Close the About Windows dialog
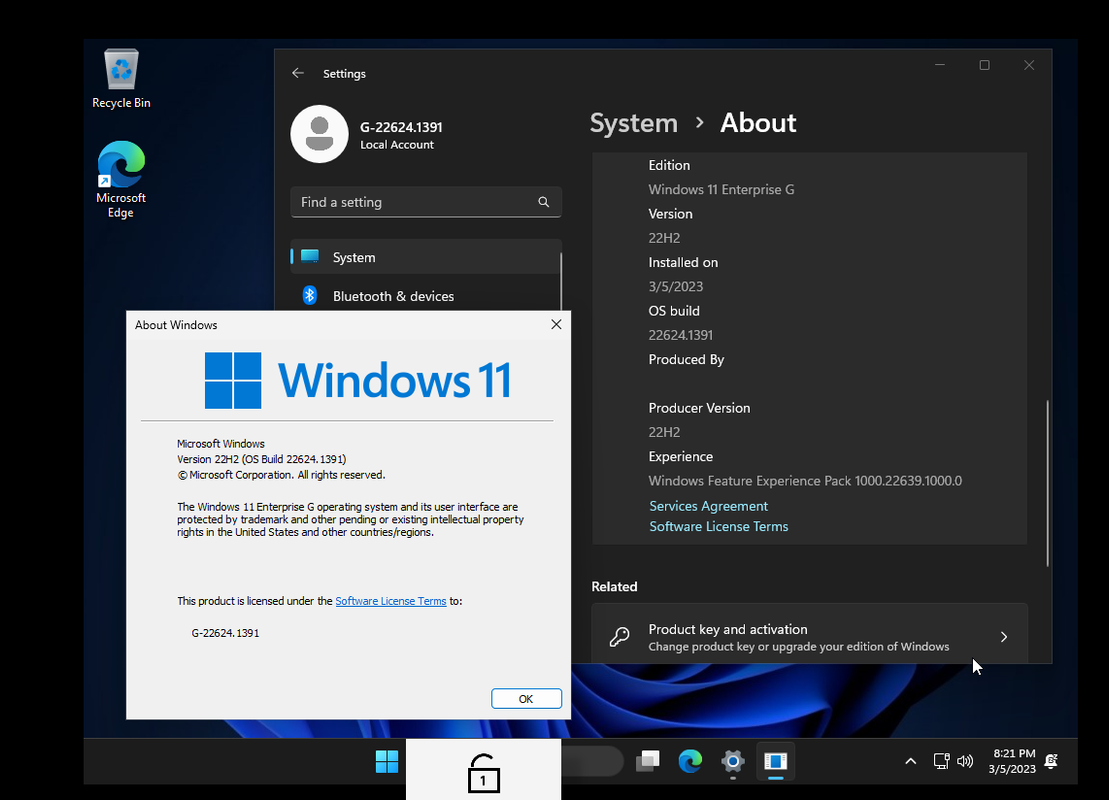1109x800 pixels. [556, 324]
